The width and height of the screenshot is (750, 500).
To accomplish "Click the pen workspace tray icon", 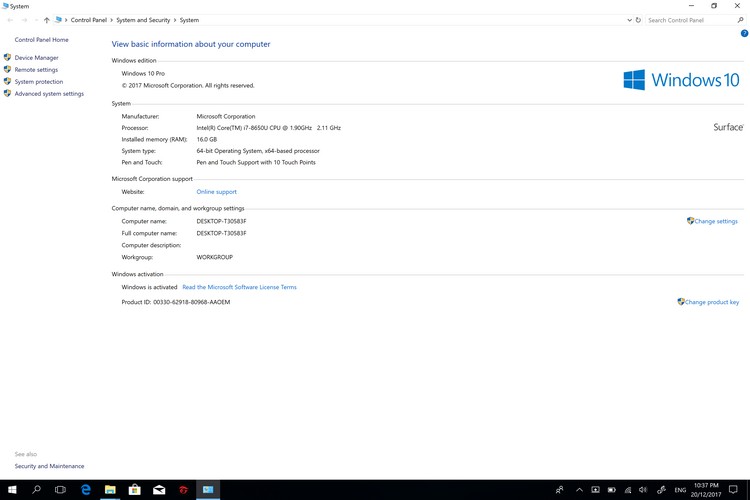I will click(x=661, y=489).
